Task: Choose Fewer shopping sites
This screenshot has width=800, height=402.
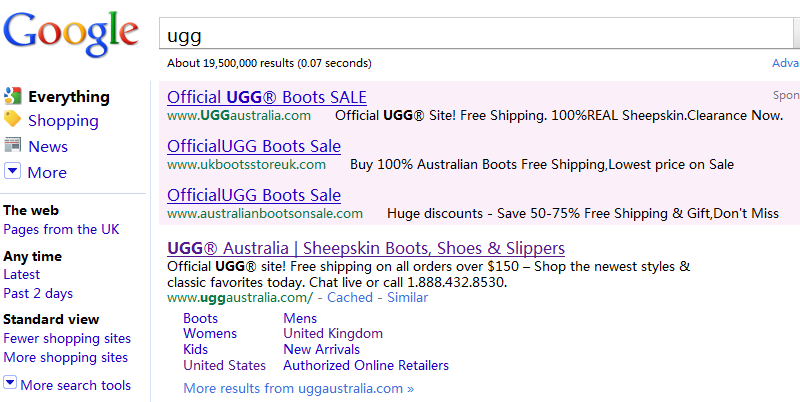Action: (x=67, y=339)
